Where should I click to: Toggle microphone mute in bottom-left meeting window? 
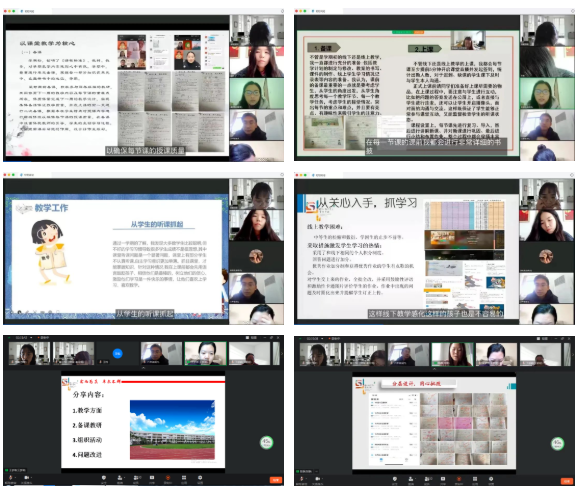click(10, 478)
